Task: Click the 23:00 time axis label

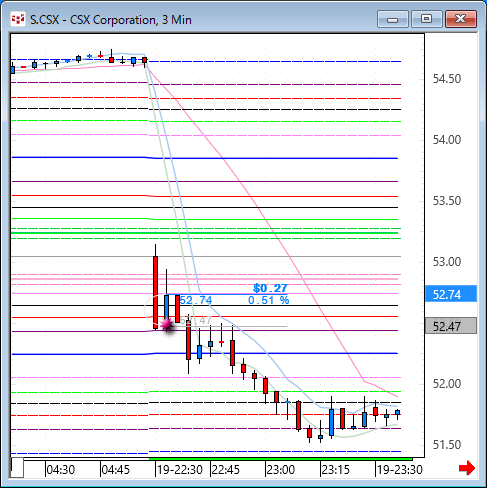Action: pos(281,470)
